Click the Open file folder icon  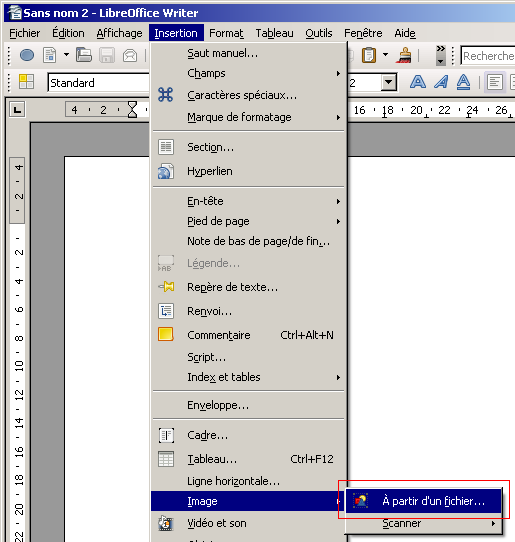click(x=84, y=55)
